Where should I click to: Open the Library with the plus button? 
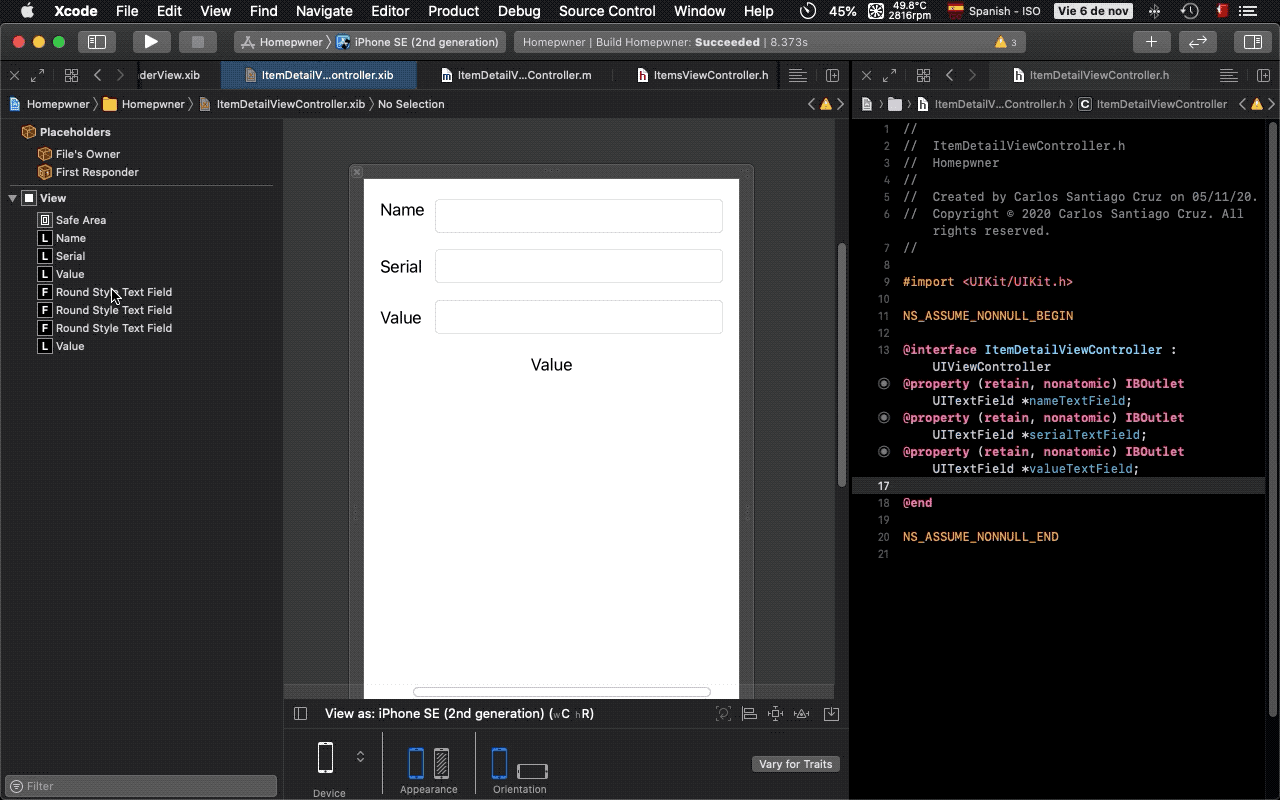1151,42
